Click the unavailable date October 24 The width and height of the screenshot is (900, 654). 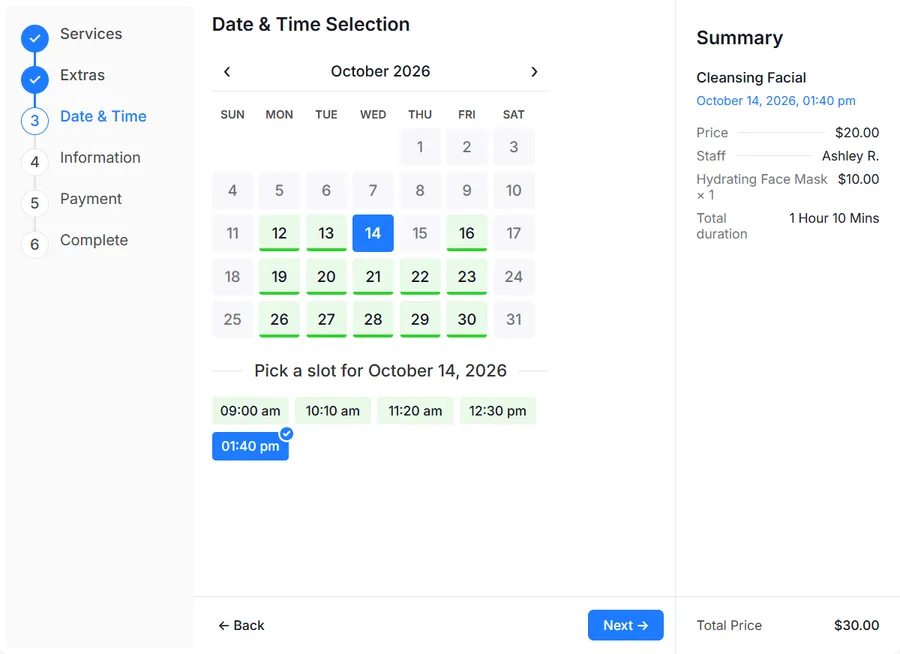click(x=514, y=276)
